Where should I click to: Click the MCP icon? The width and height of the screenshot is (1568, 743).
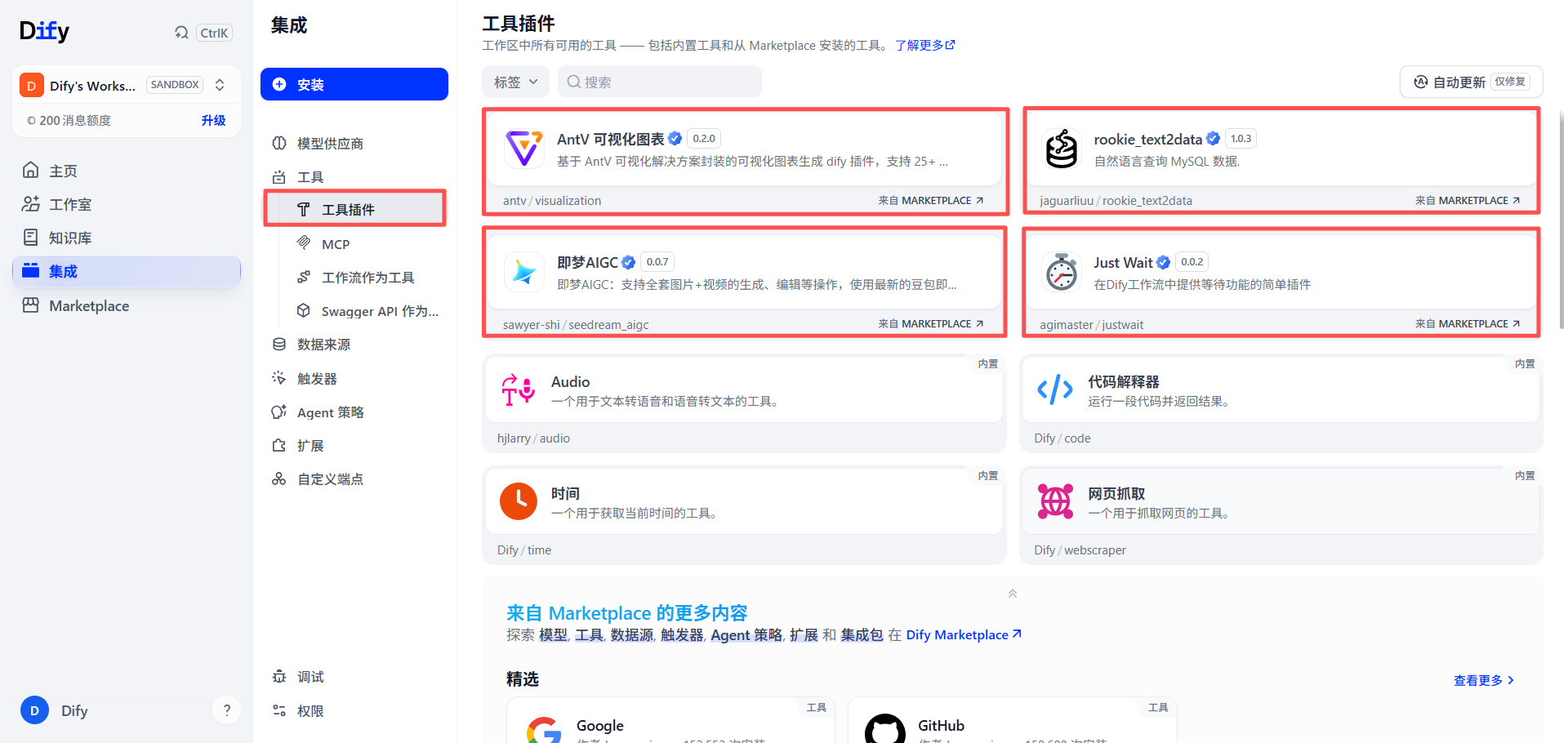point(304,242)
